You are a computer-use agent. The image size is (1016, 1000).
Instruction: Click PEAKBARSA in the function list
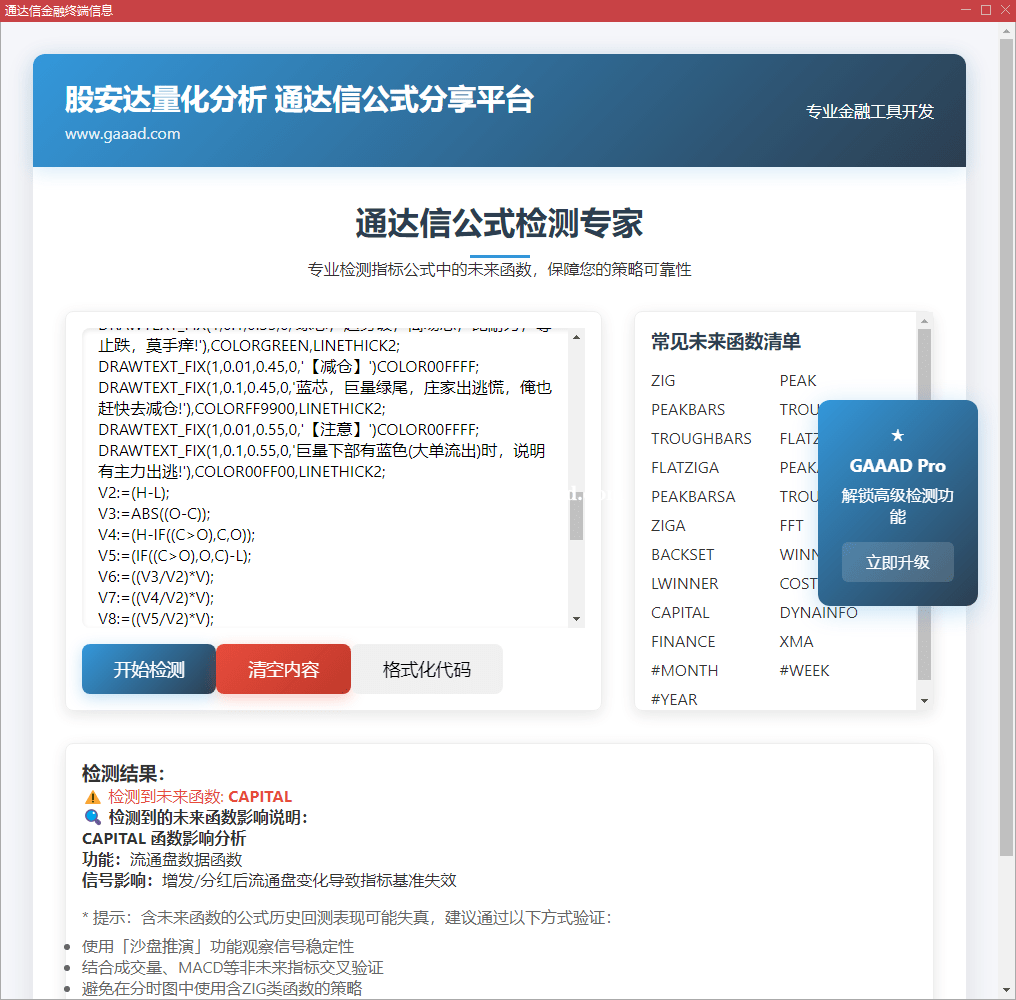[693, 496]
